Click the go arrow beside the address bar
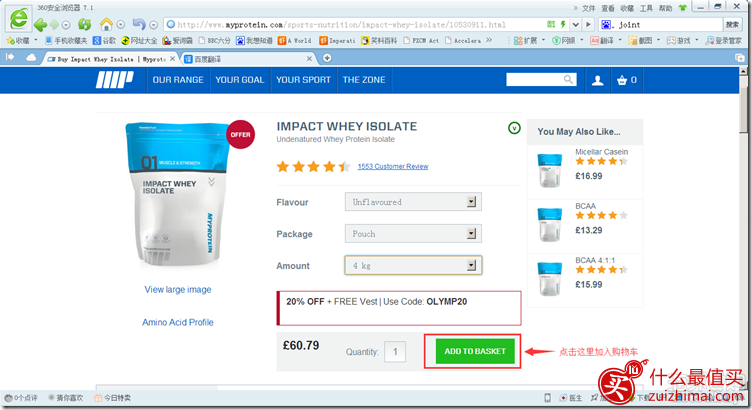The height and width of the screenshot is (410, 752). 588,24
